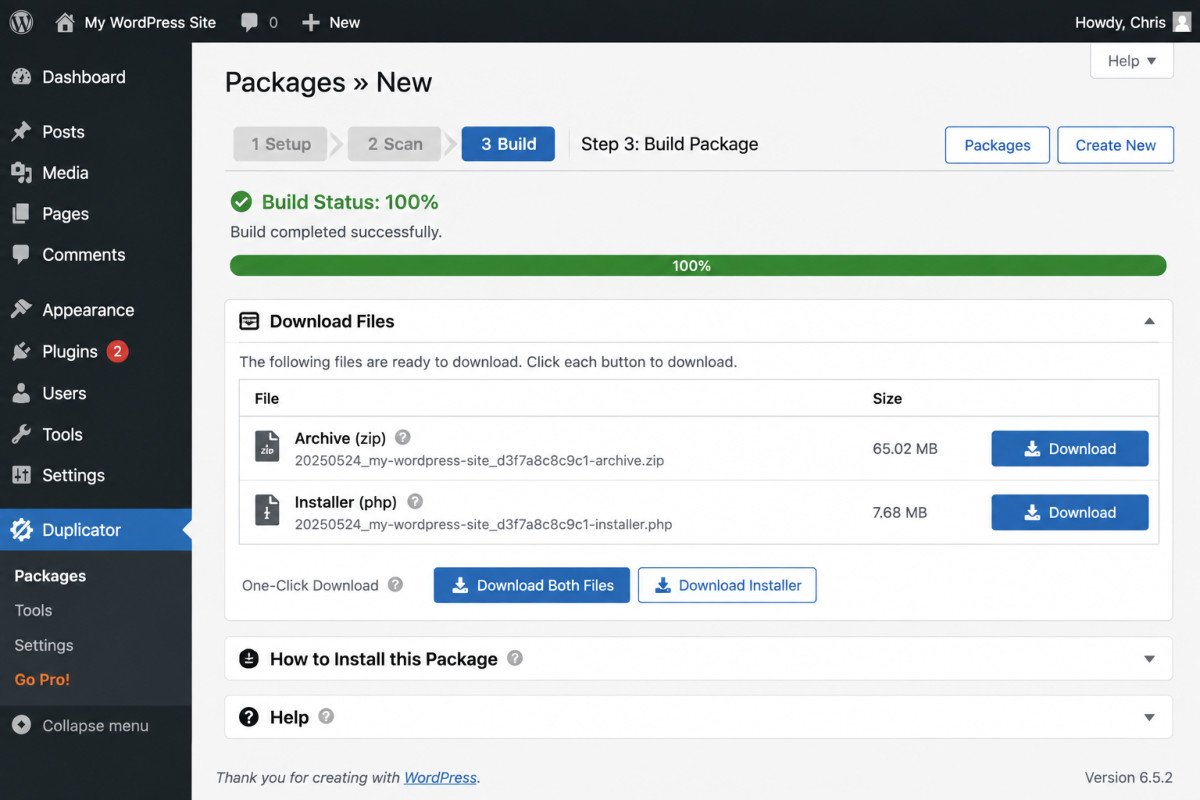Click the 65.02 MB size value
Image resolution: width=1200 pixels, height=800 pixels.
coord(905,449)
